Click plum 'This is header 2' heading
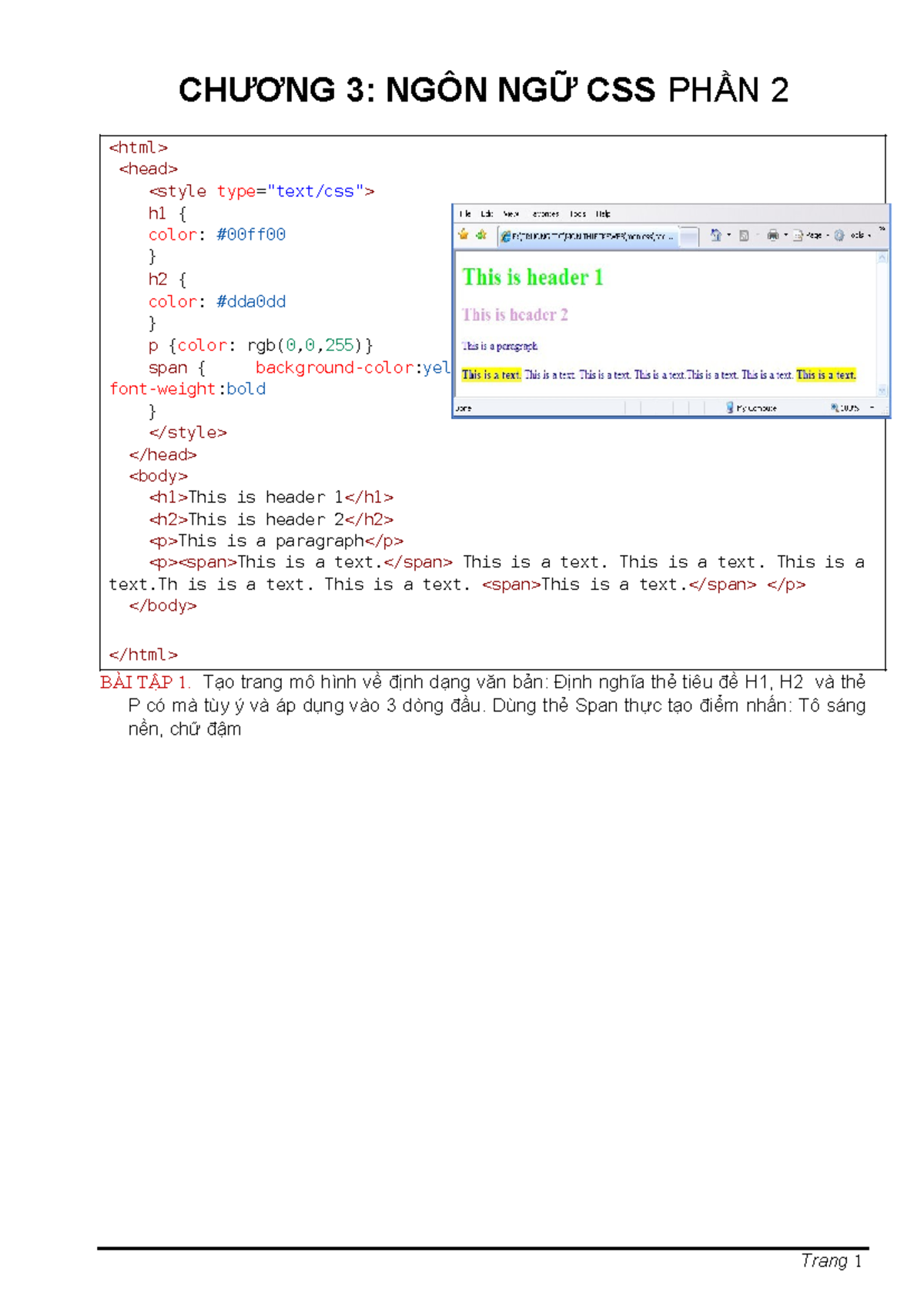The image size is (924, 1306). point(515,314)
